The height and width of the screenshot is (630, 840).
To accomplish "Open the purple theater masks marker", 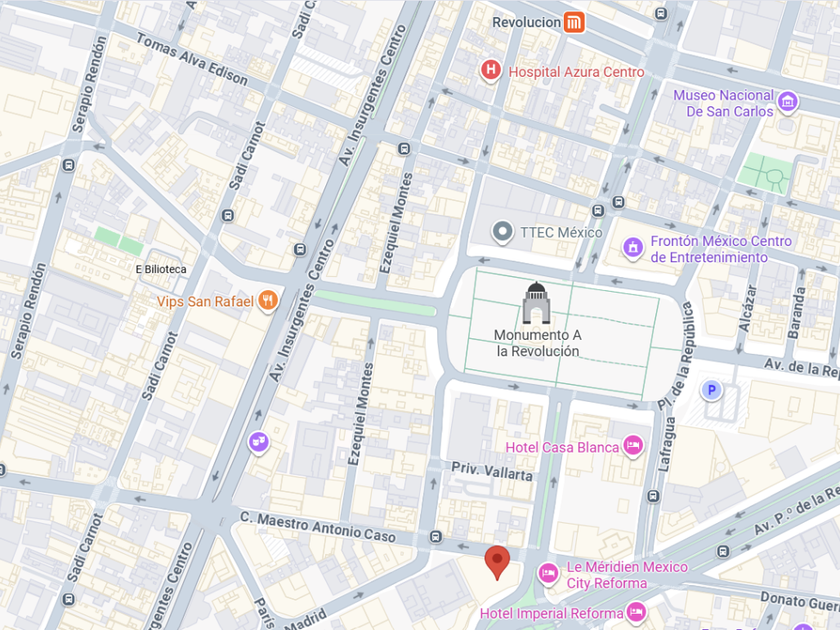I will click(x=258, y=442).
